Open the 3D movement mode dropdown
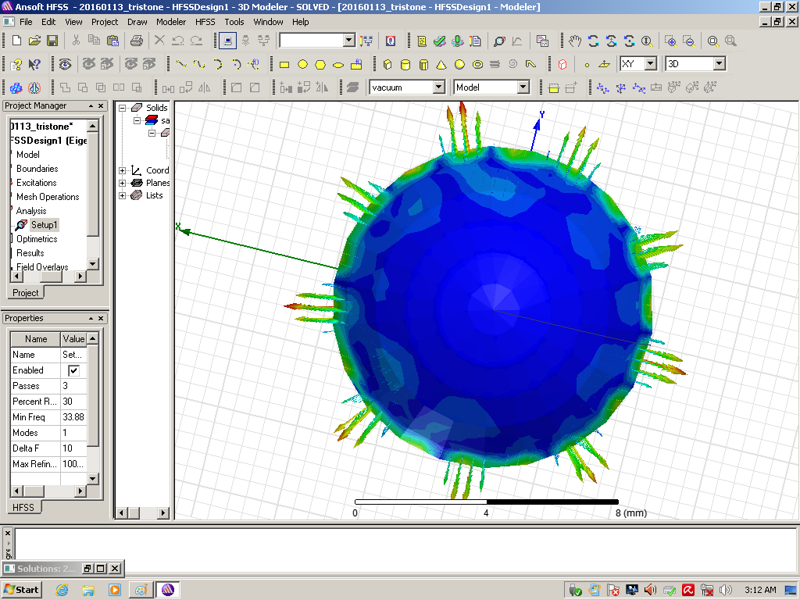 point(719,64)
